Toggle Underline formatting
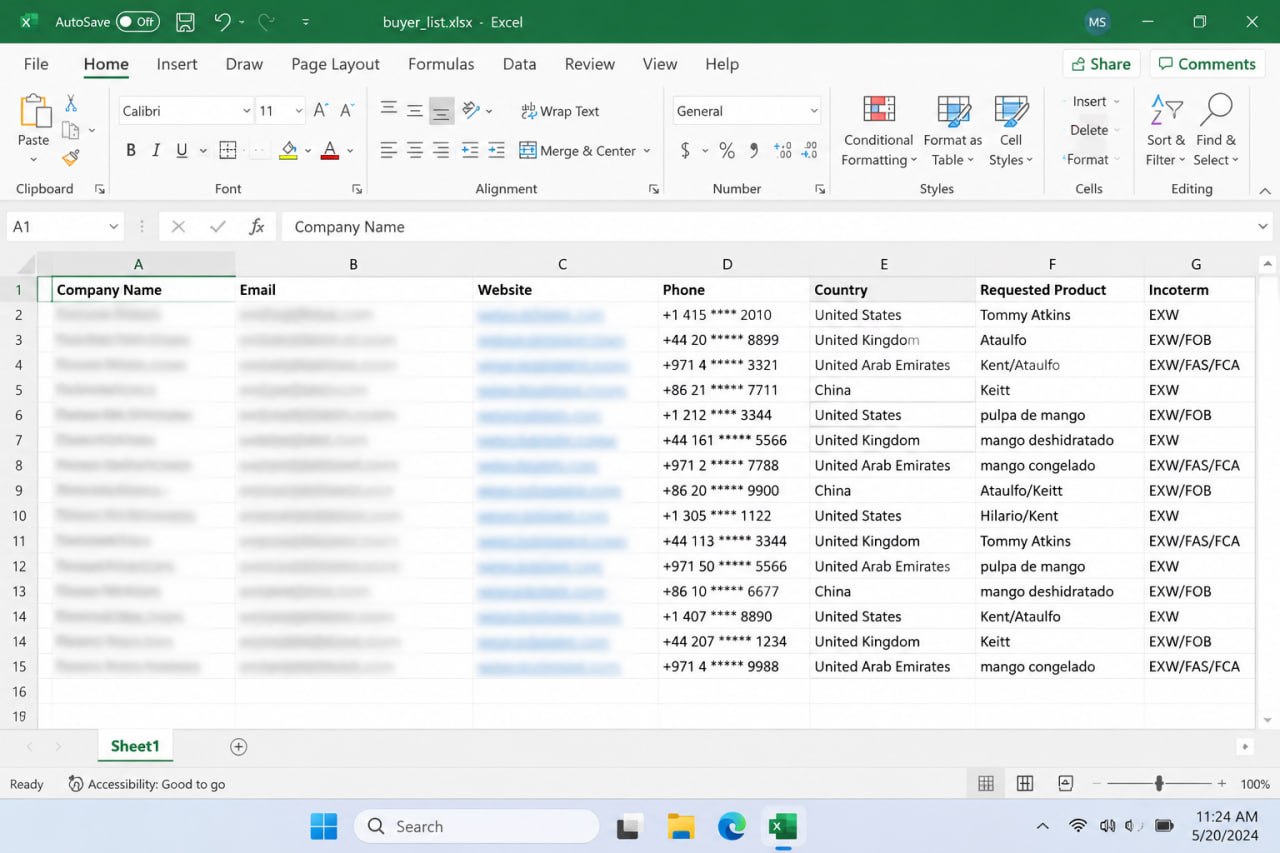 pos(181,151)
